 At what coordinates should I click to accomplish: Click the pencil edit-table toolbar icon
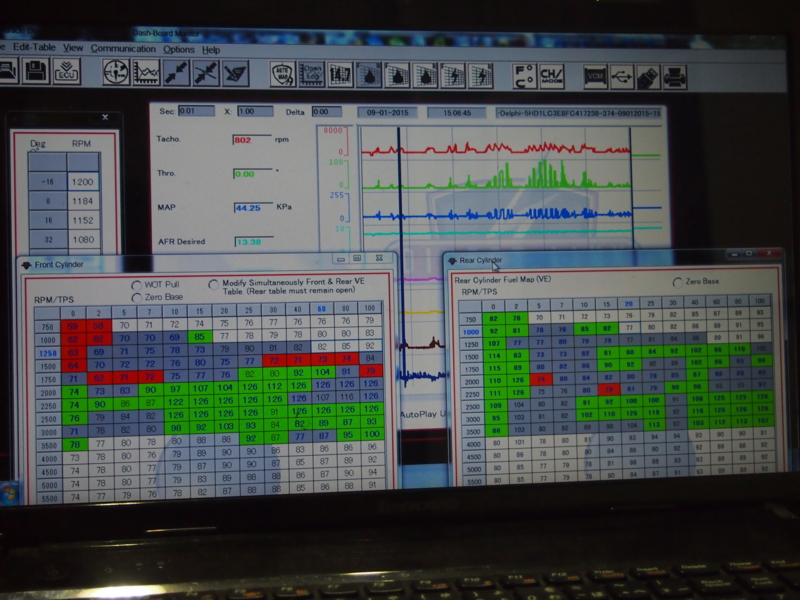(x=236, y=74)
